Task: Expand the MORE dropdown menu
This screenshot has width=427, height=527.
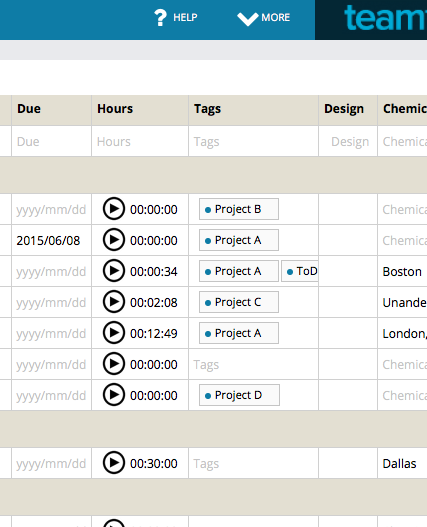Action: 264,17
